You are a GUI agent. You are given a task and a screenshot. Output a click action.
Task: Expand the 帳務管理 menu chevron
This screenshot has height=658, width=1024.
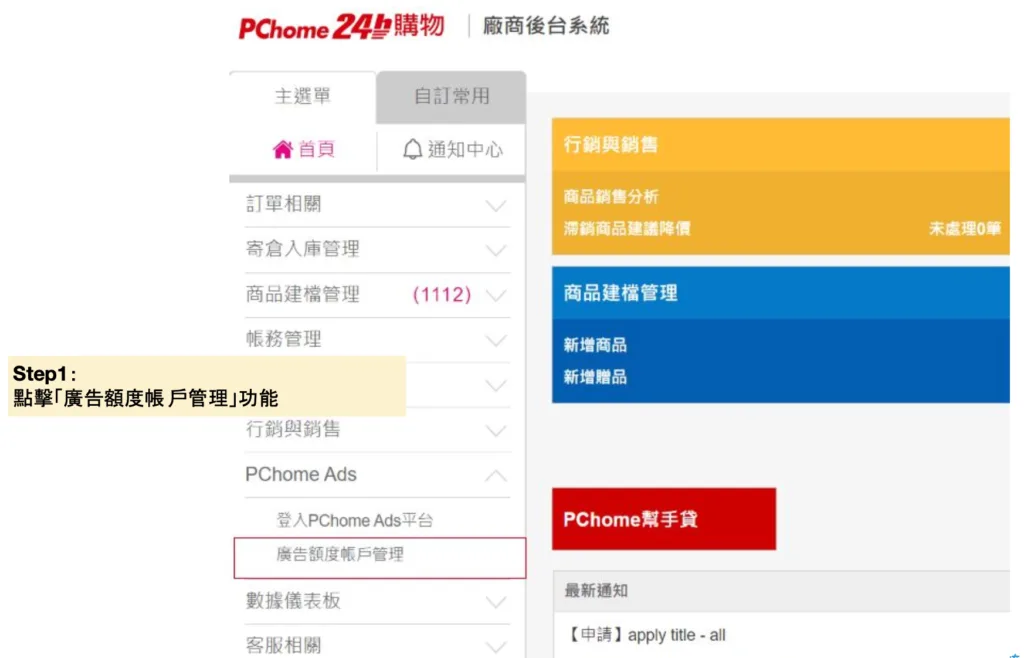[495, 341]
